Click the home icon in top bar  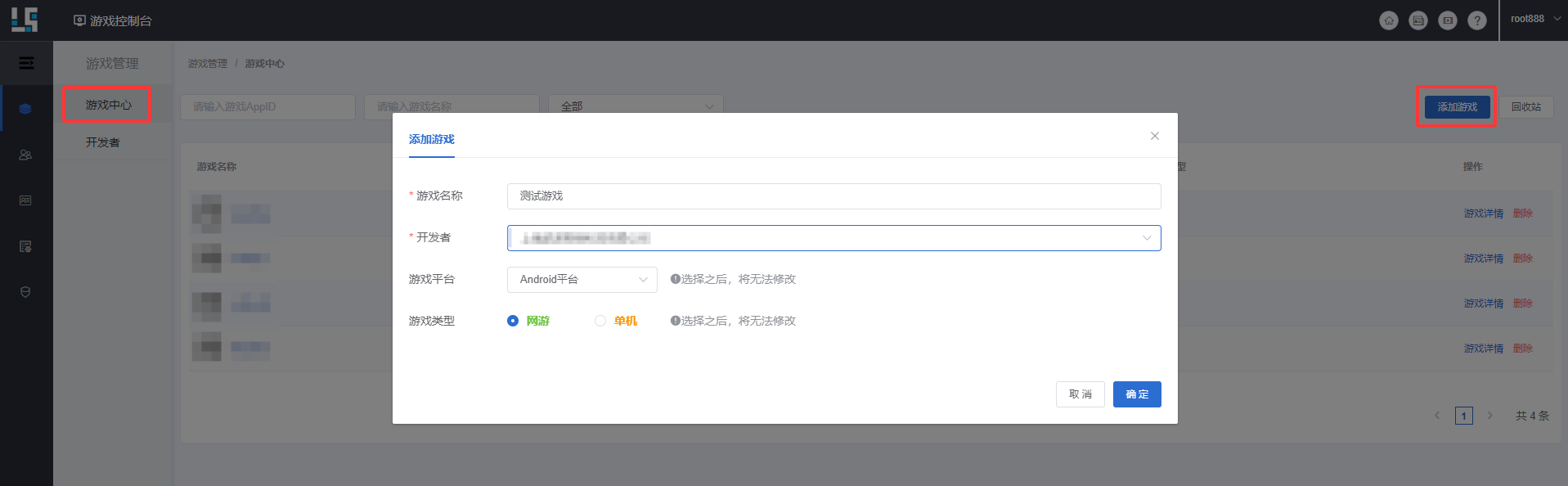pyautogui.click(x=1388, y=20)
